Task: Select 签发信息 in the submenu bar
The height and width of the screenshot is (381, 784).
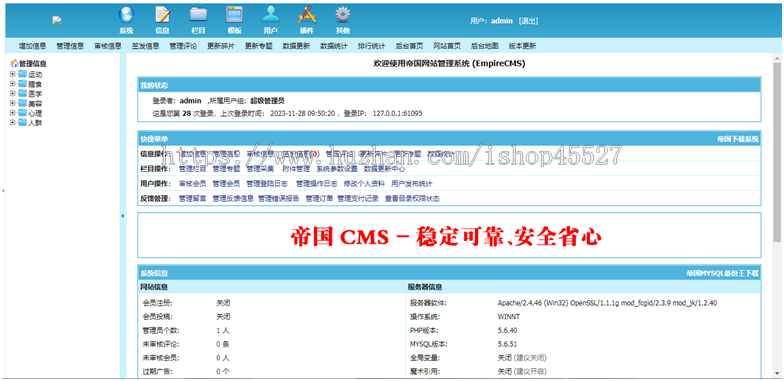Action: tap(146, 46)
